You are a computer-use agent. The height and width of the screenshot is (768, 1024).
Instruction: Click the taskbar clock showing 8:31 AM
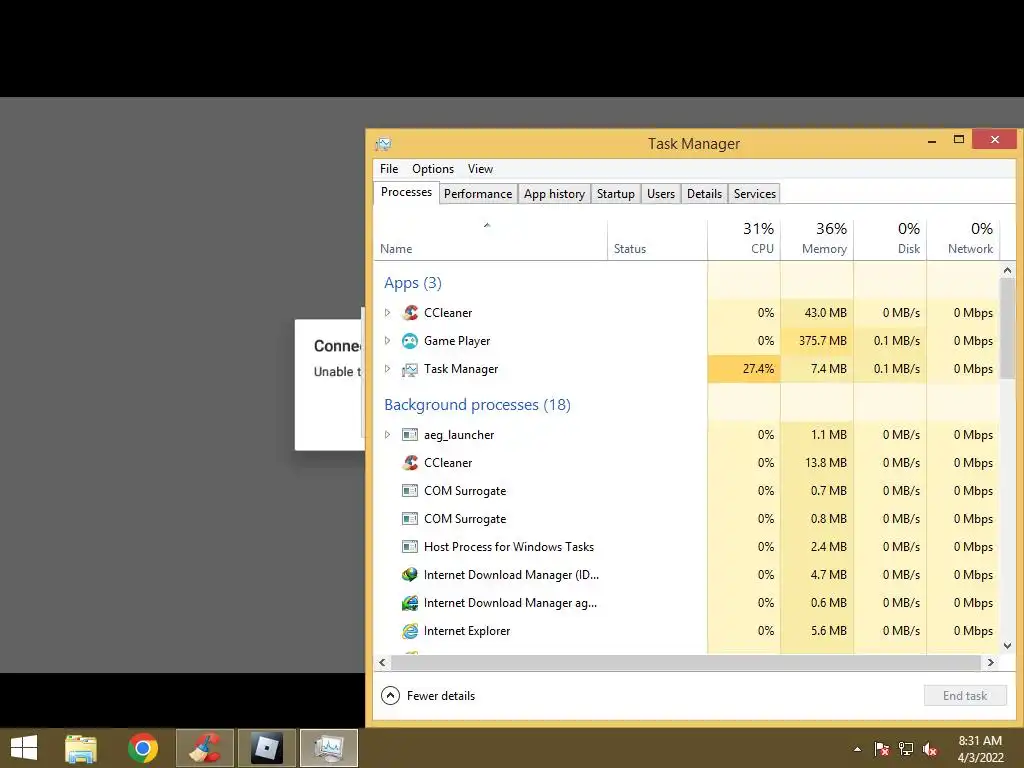980,741
